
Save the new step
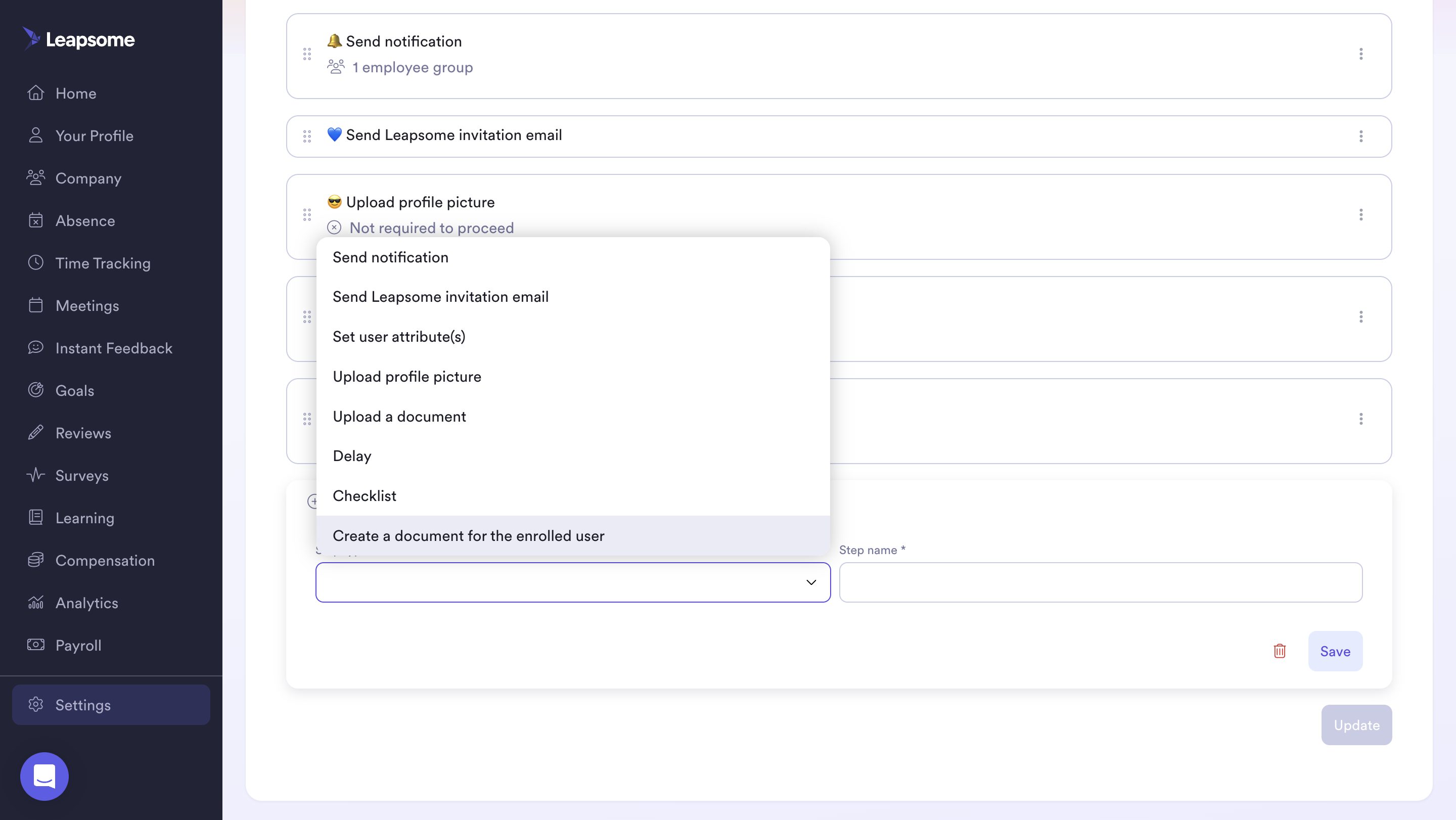[x=1335, y=651]
